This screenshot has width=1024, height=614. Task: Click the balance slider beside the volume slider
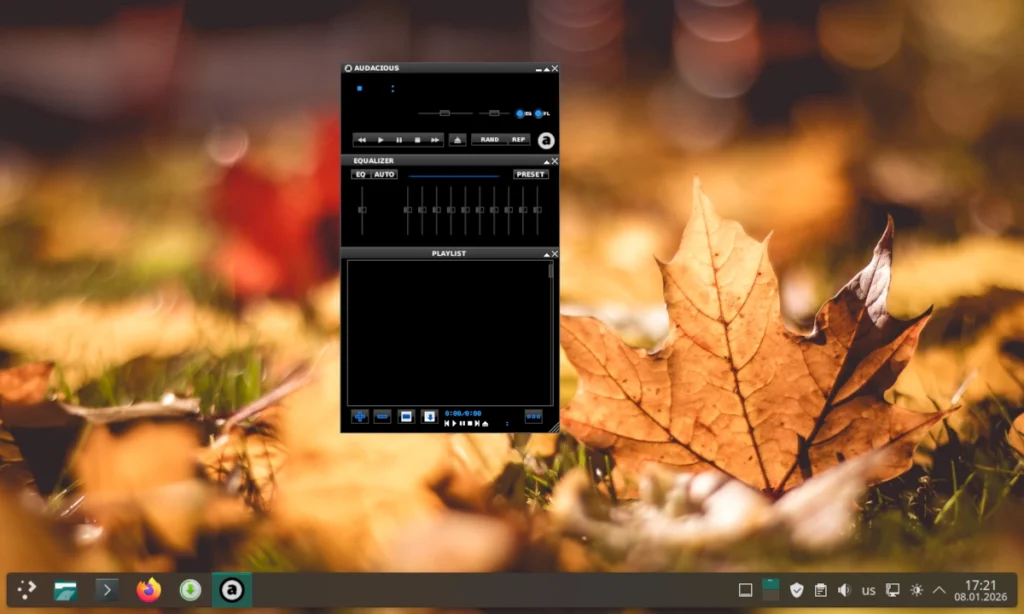[x=494, y=113]
